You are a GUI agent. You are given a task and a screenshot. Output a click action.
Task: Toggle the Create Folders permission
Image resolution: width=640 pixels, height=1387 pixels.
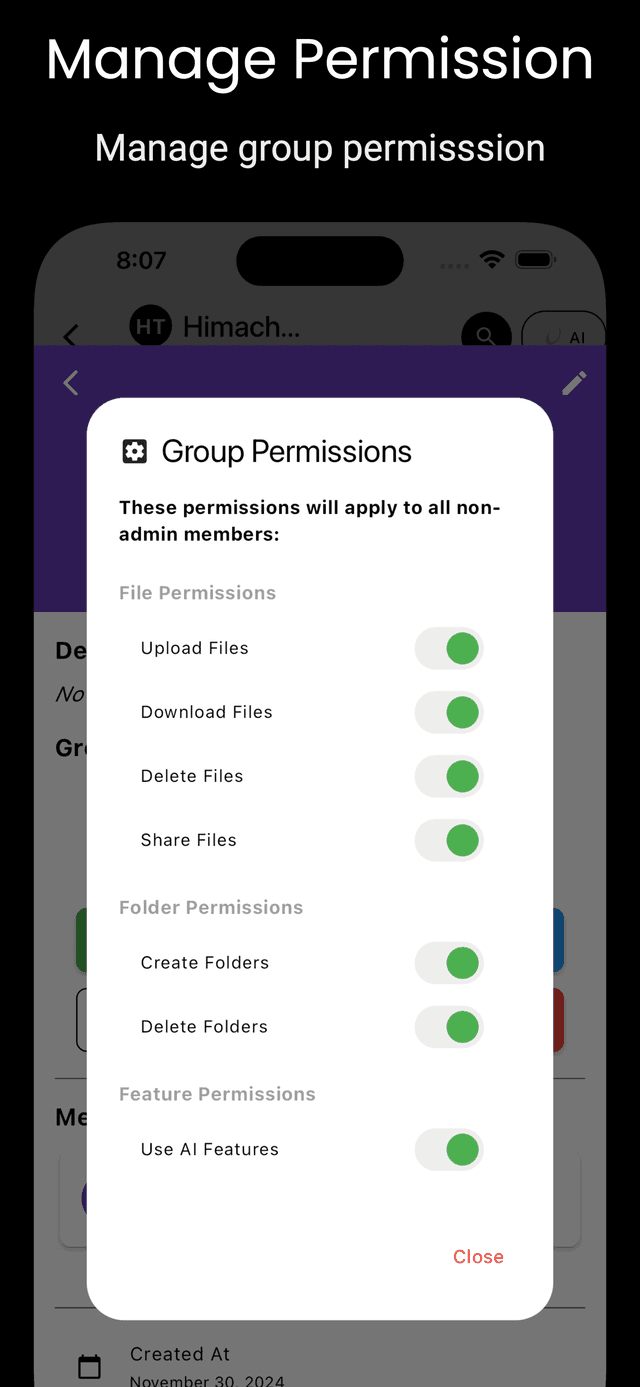coord(448,963)
